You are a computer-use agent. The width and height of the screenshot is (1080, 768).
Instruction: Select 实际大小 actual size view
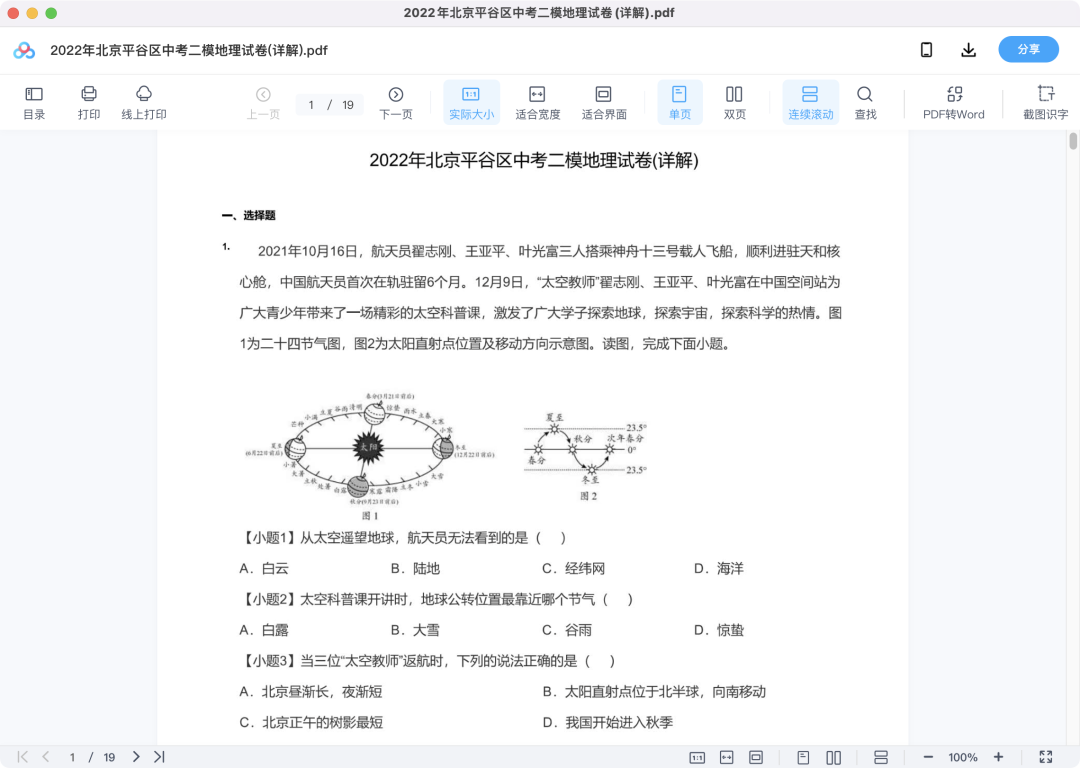click(471, 103)
